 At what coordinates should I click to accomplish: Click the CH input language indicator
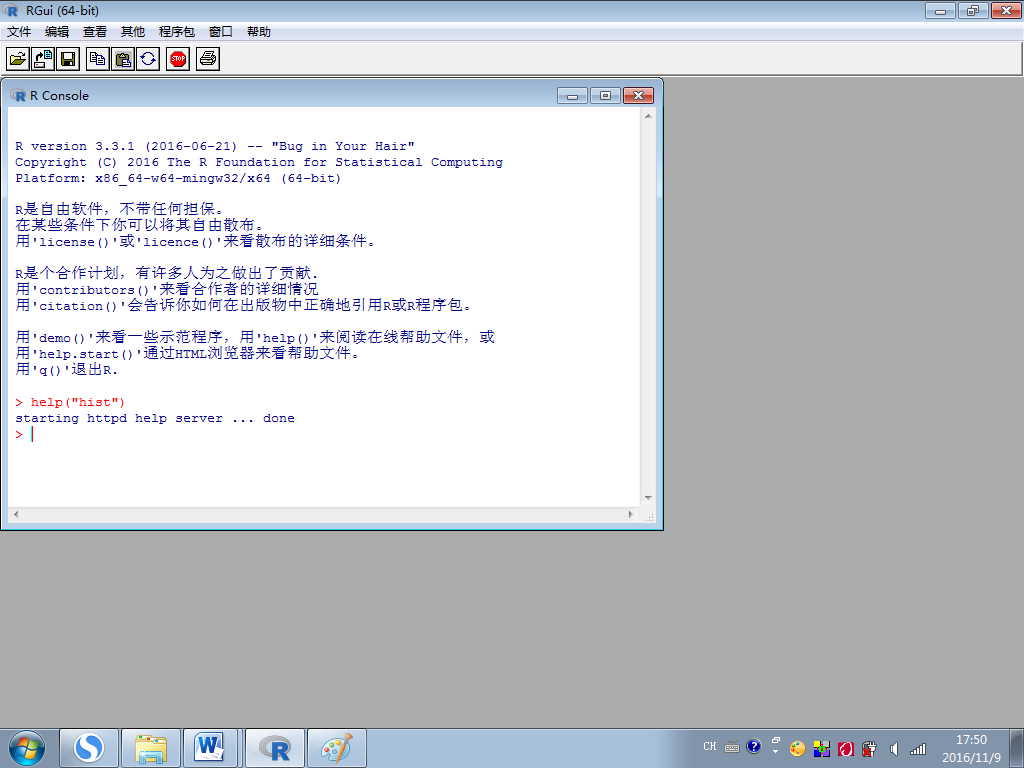click(710, 746)
